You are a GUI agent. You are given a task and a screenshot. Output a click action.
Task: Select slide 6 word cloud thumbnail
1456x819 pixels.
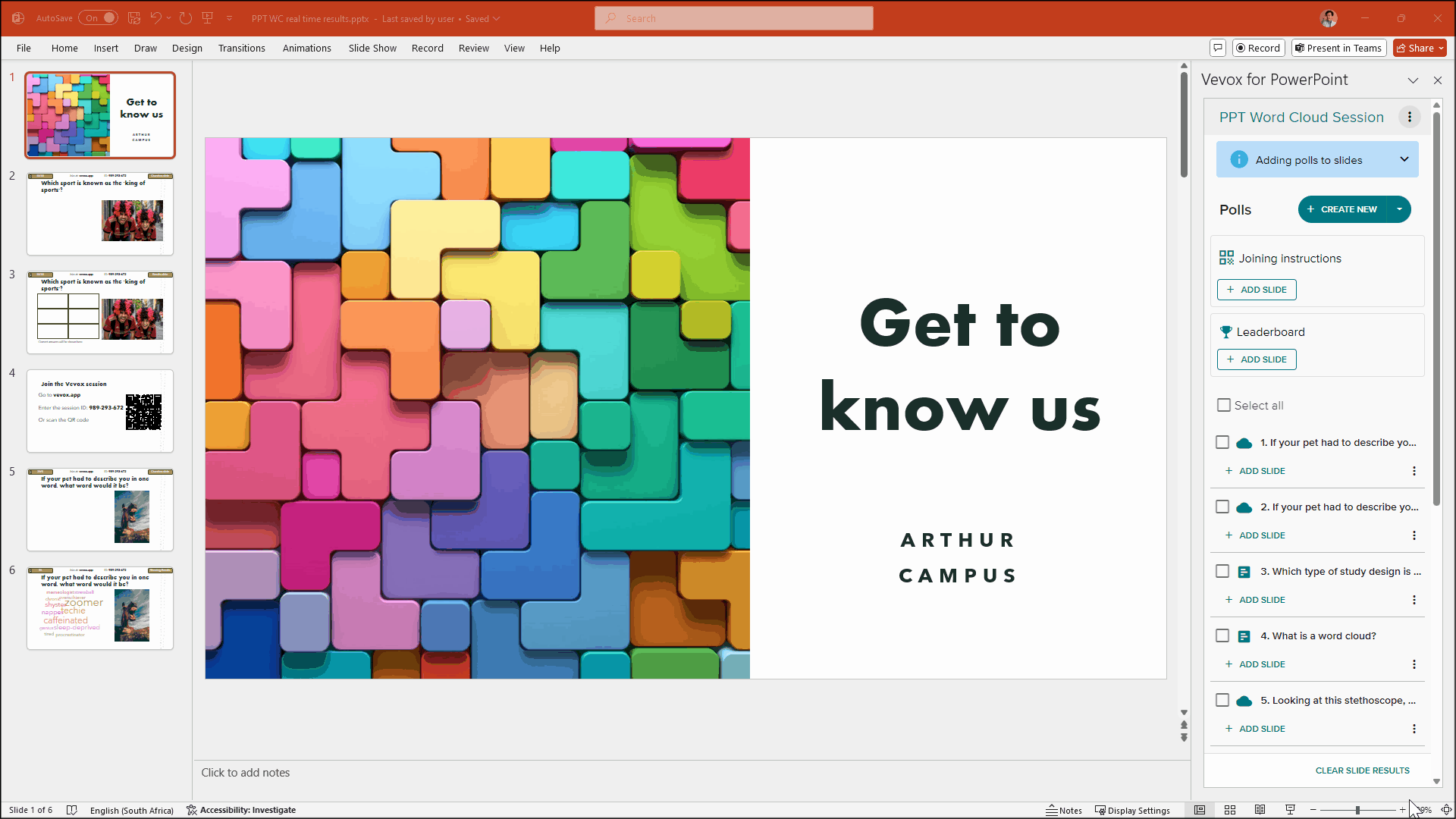point(100,608)
